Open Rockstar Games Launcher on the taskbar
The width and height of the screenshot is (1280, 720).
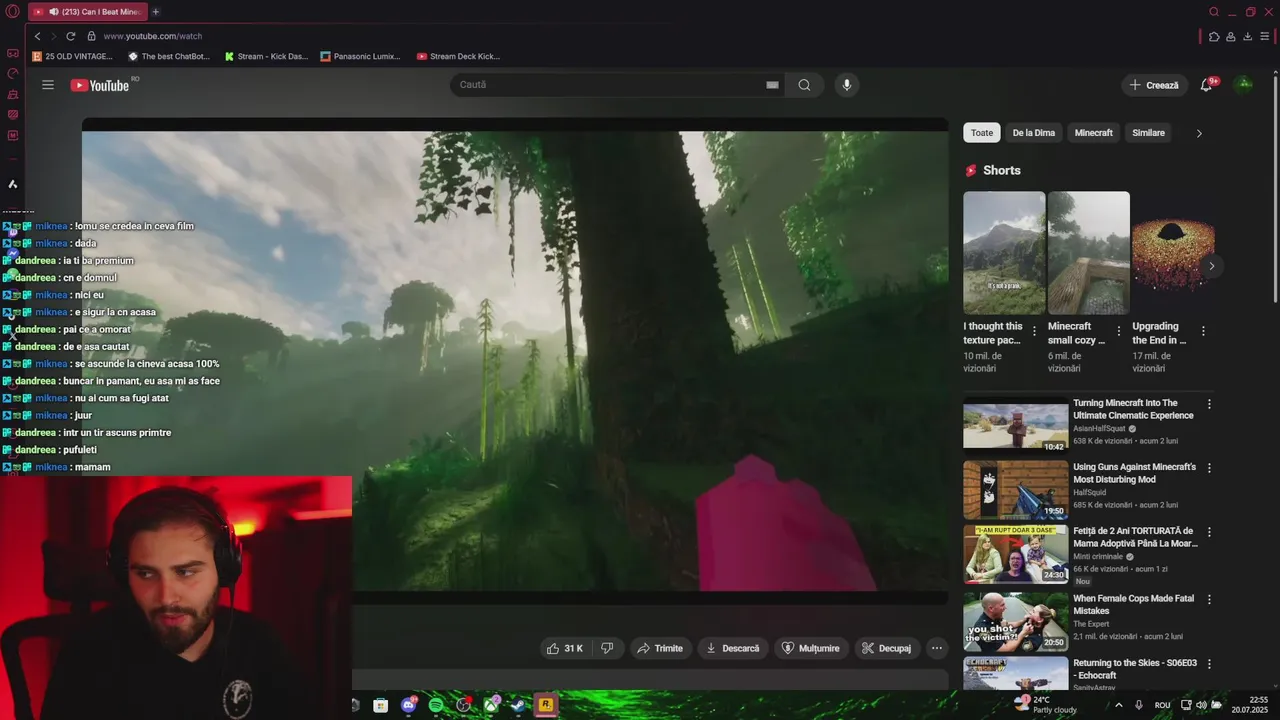pos(546,705)
